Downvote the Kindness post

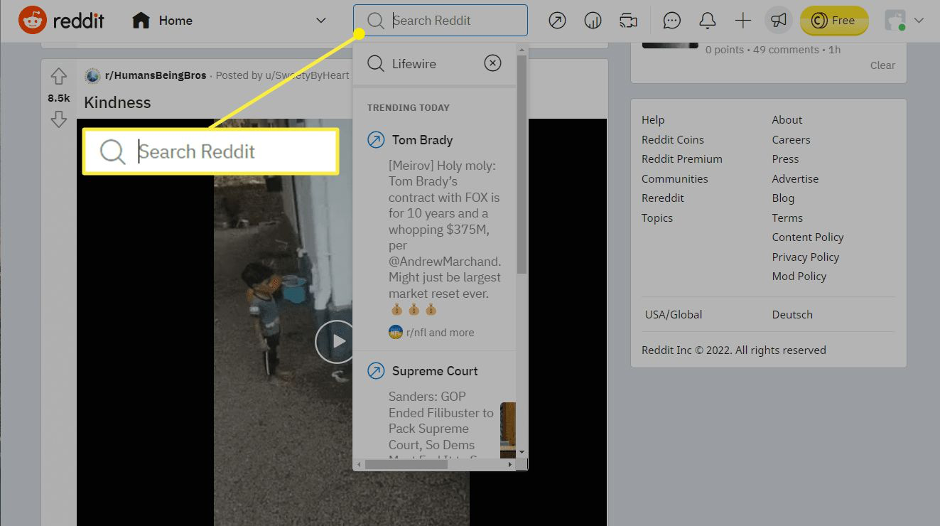58,120
